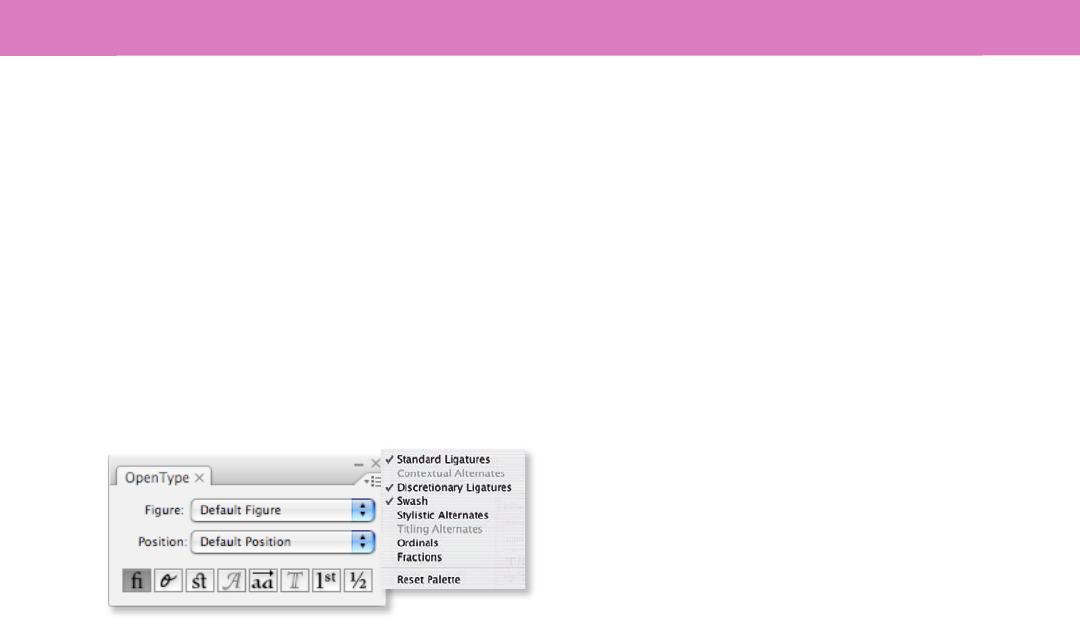1080x620 pixels.
Task: Open the Figure dropdown
Action: point(283,510)
